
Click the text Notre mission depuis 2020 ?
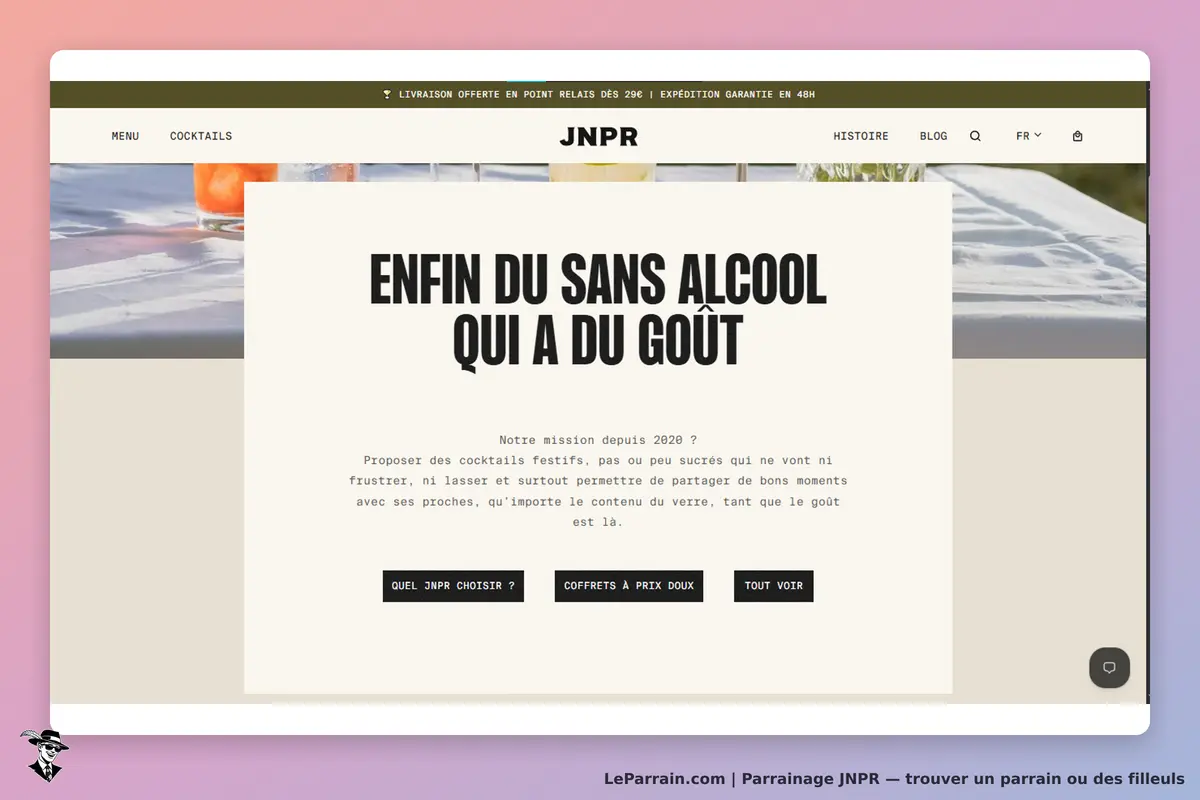point(598,440)
